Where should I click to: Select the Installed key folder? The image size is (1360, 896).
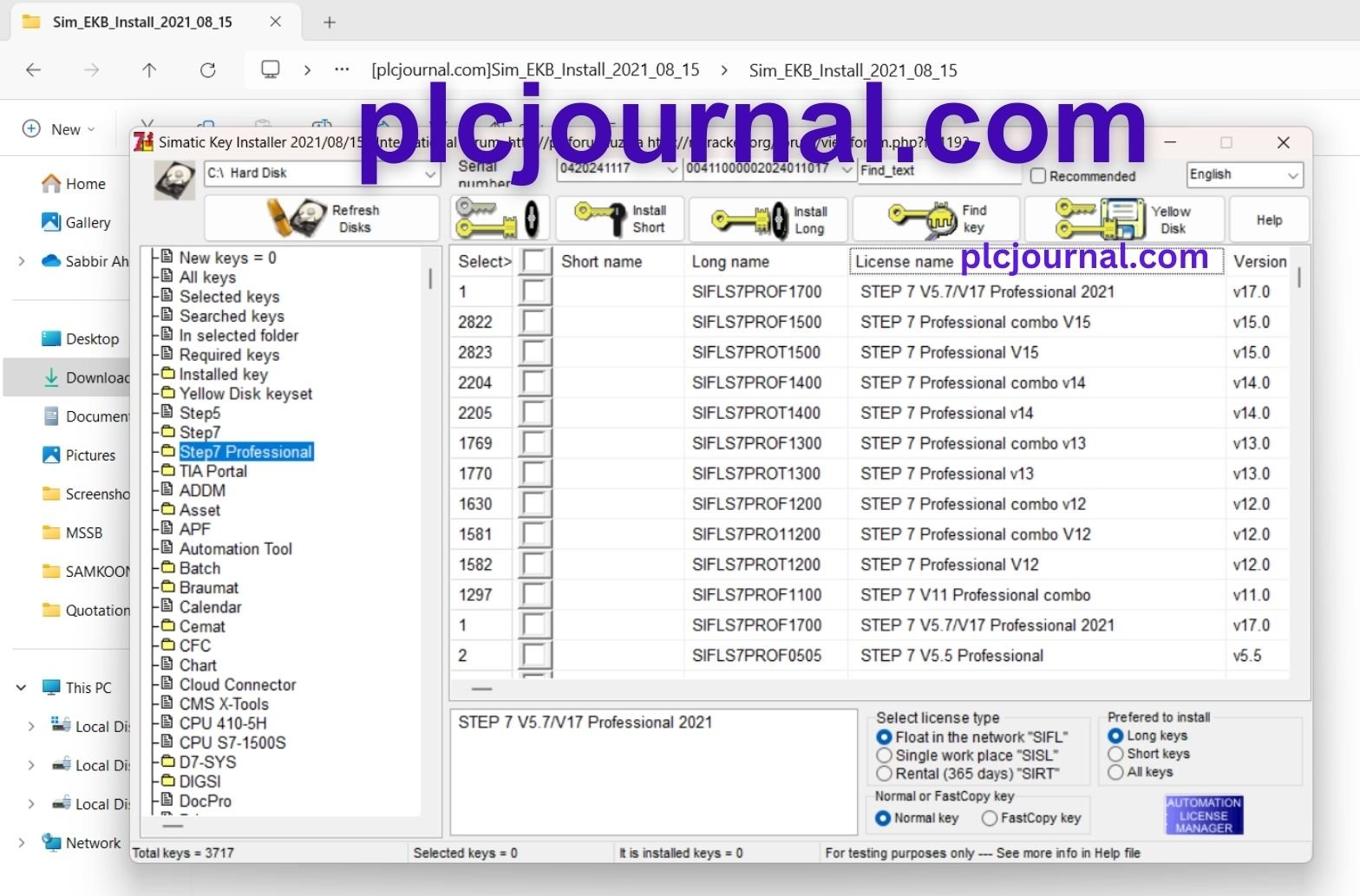pos(223,375)
